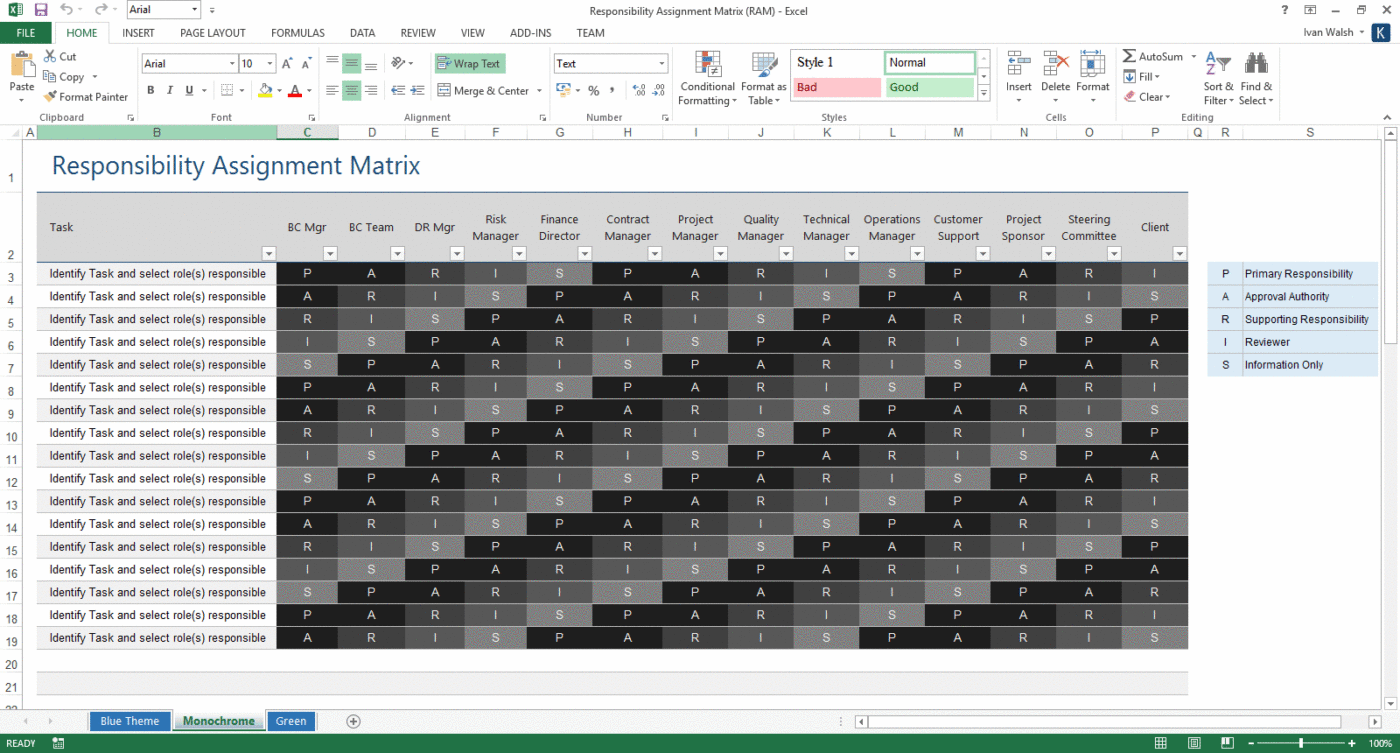Select the Format Painter tool
The image size is (1400, 753).
(x=86, y=97)
